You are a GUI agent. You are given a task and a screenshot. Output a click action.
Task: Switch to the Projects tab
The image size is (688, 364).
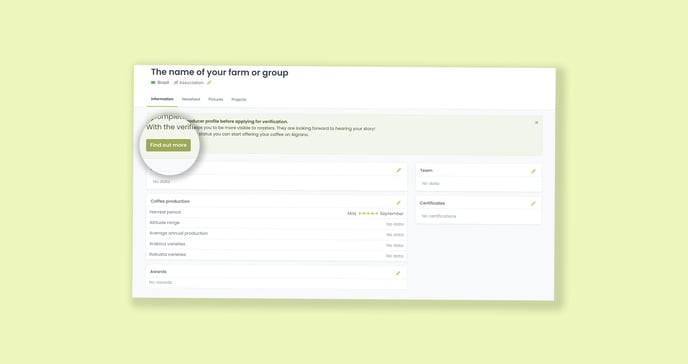point(239,100)
